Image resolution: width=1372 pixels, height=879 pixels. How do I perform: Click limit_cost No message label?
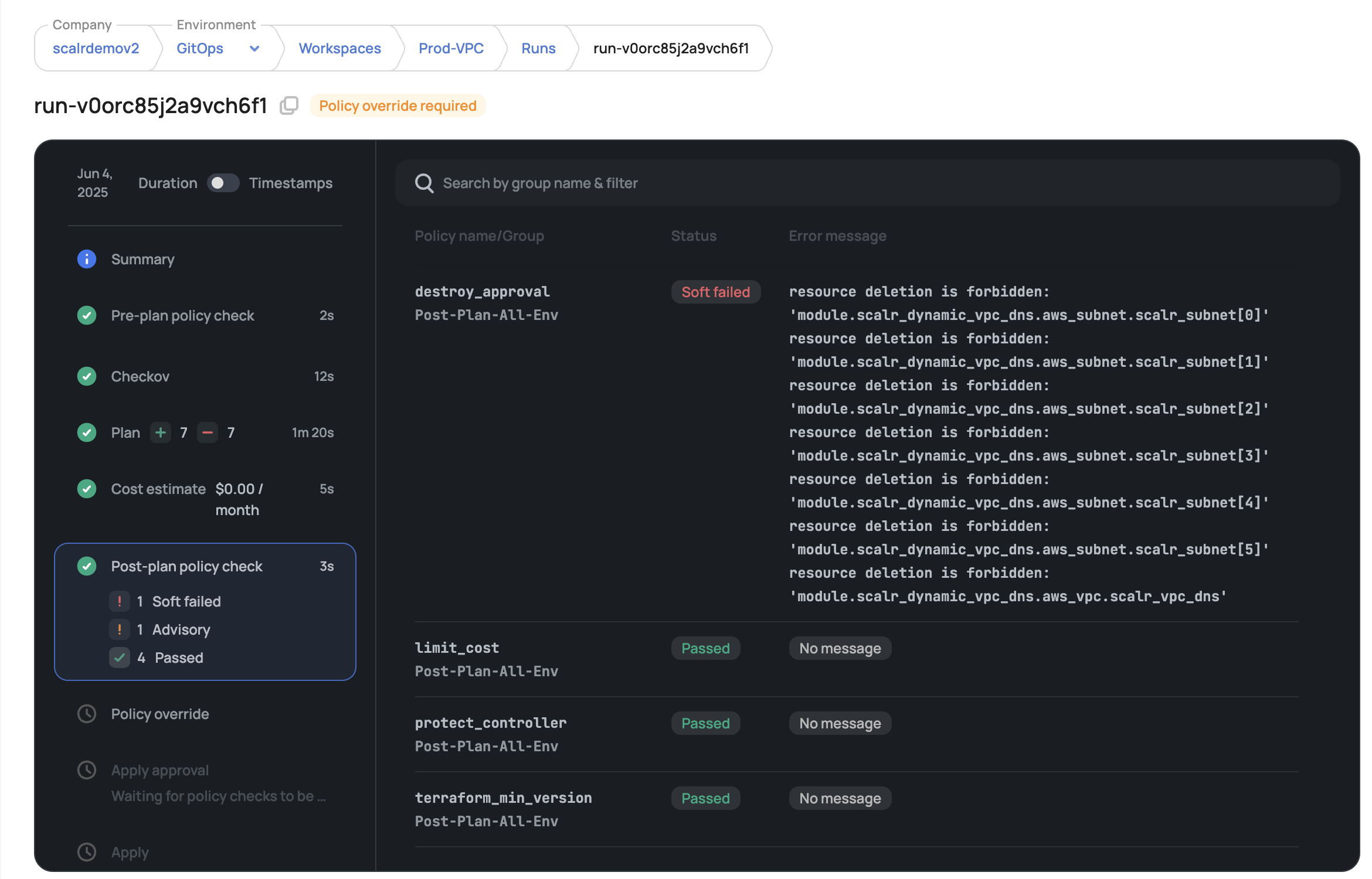click(840, 648)
